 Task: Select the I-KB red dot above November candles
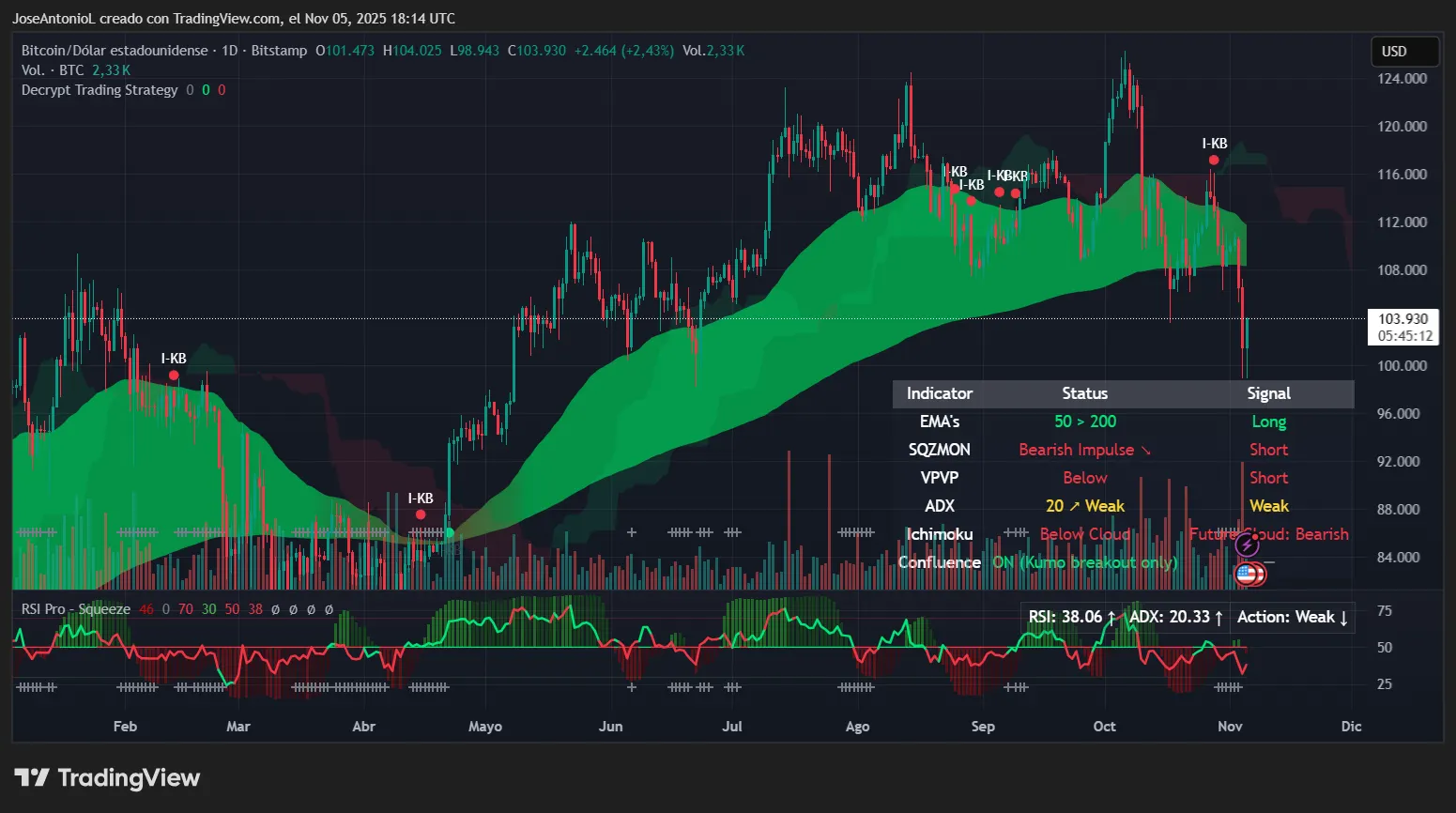point(1213,160)
